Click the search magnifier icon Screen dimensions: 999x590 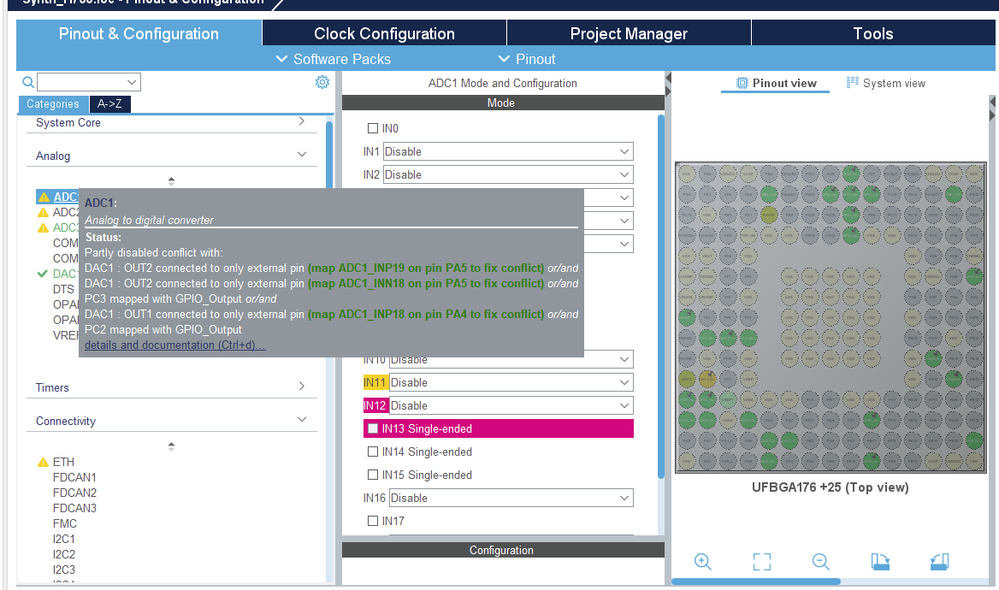tap(28, 82)
